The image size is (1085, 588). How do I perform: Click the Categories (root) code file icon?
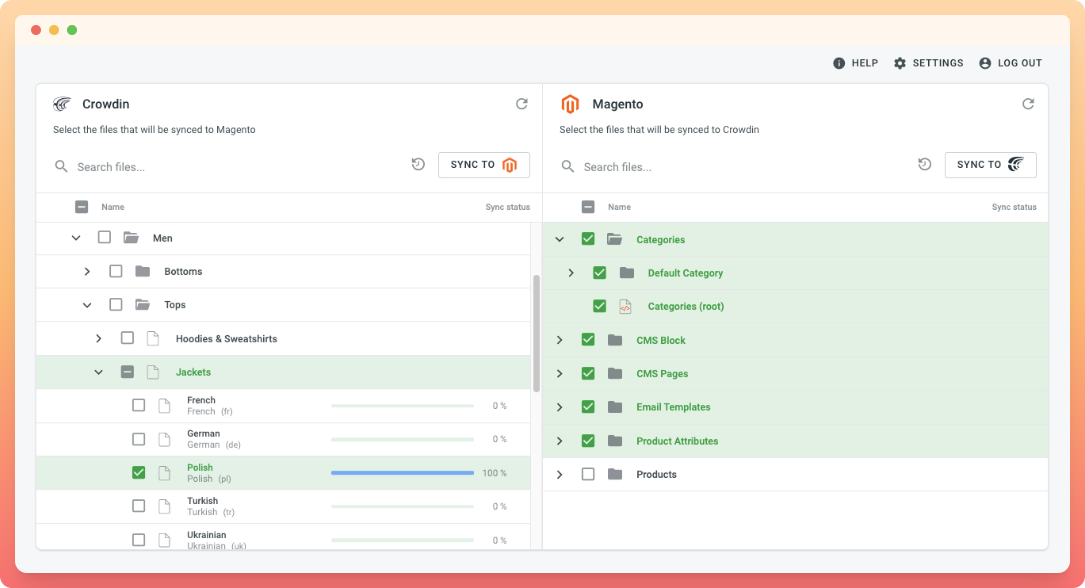(625, 306)
